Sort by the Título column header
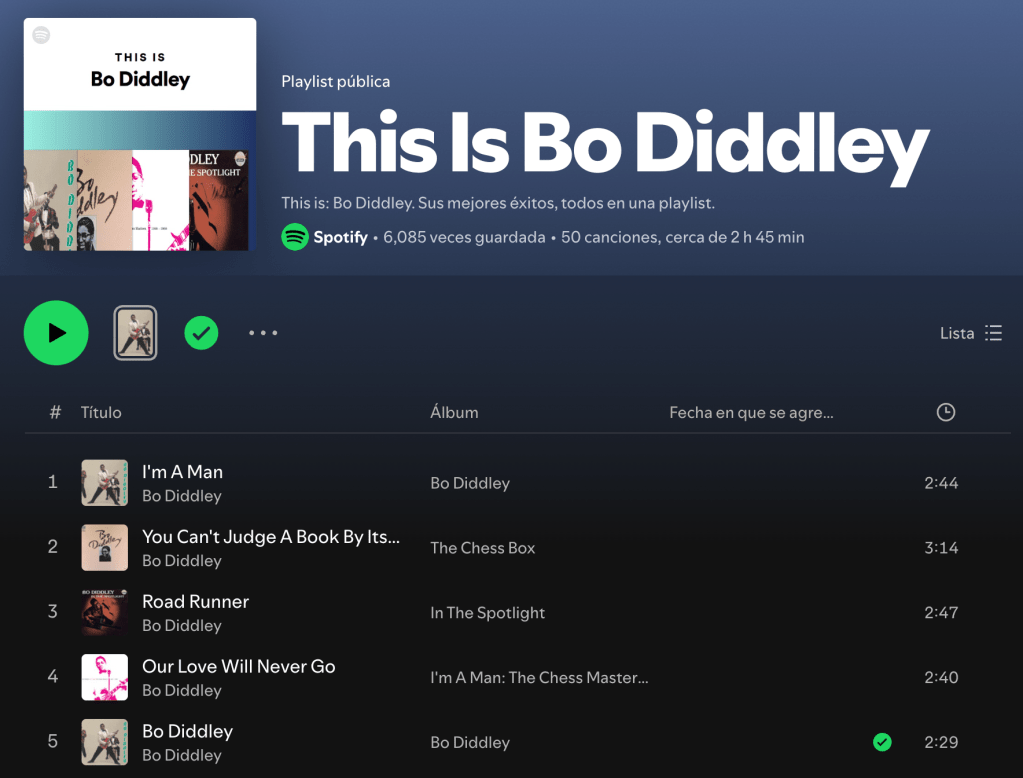1023x778 pixels. click(x=101, y=412)
